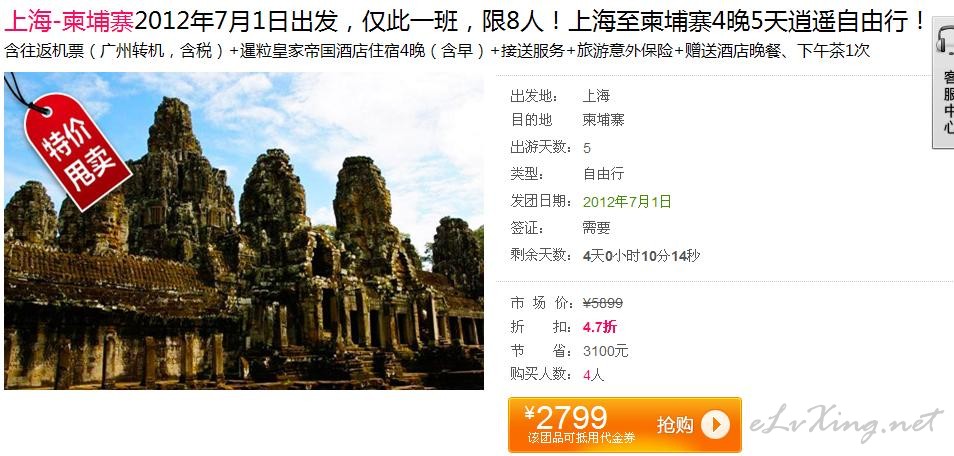Click the 该团品可抵用代金券 voucher note

(x=581, y=438)
